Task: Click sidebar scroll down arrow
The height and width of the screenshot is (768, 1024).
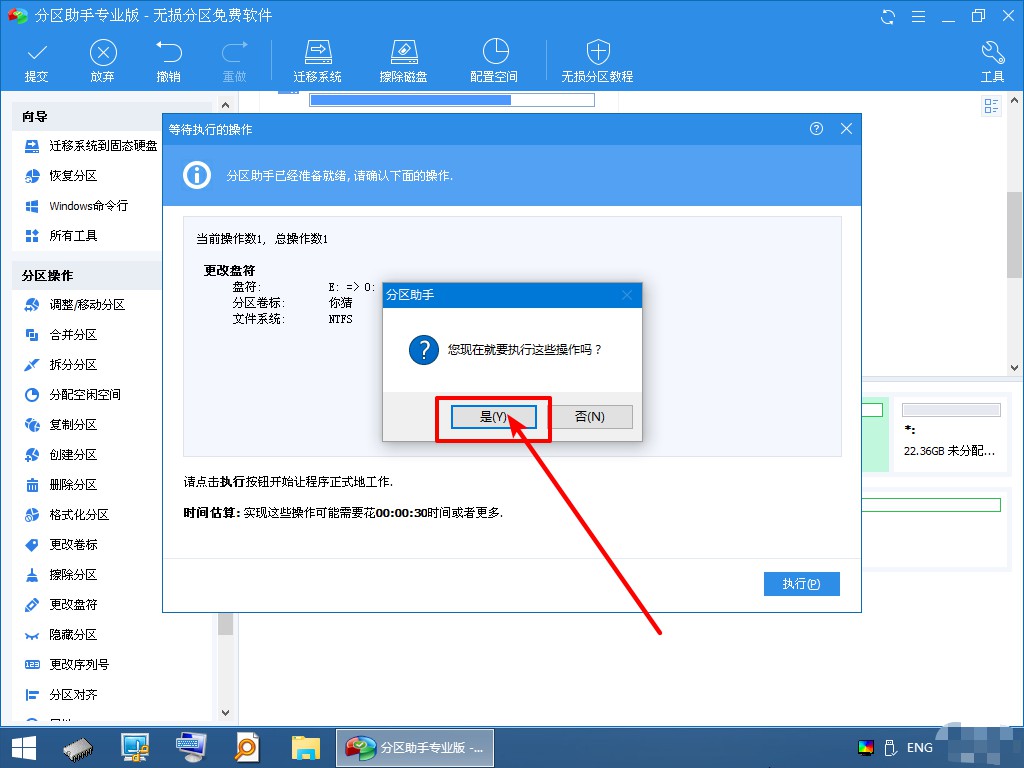Action: click(225, 712)
